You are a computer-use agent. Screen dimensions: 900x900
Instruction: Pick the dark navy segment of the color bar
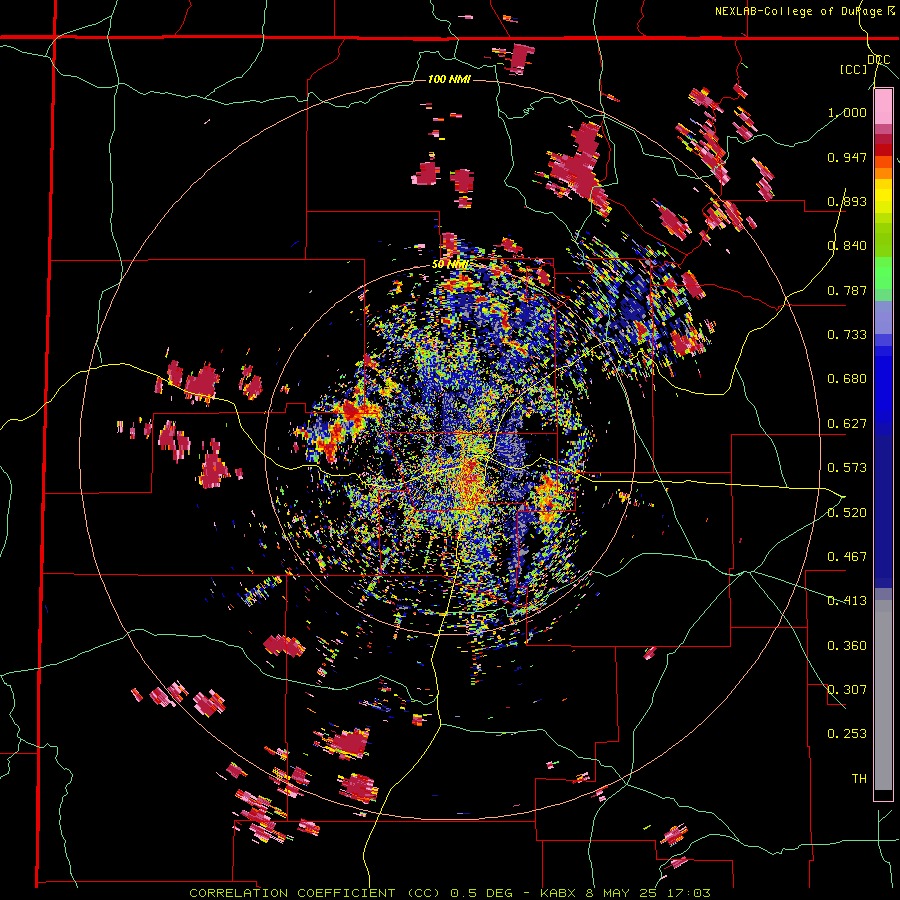pyautogui.click(x=883, y=511)
